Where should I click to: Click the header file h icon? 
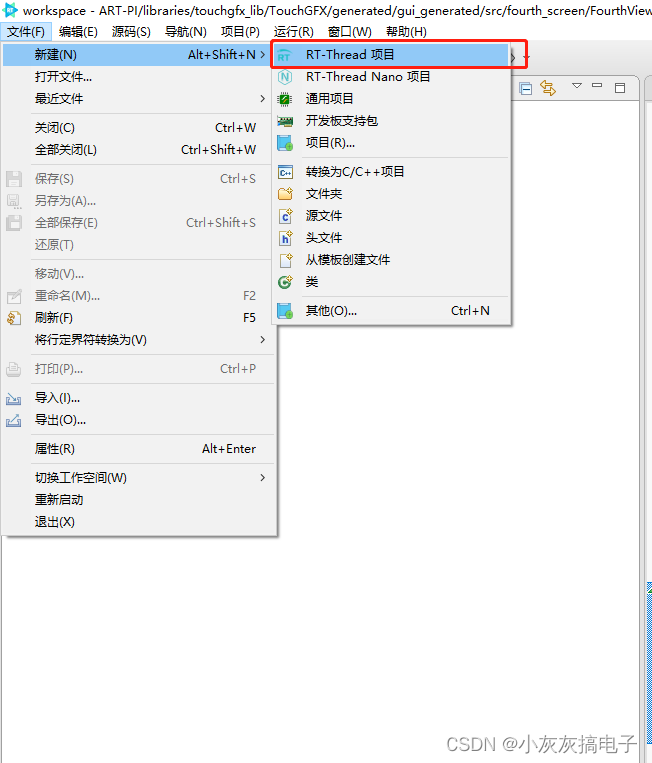pos(286,238)
